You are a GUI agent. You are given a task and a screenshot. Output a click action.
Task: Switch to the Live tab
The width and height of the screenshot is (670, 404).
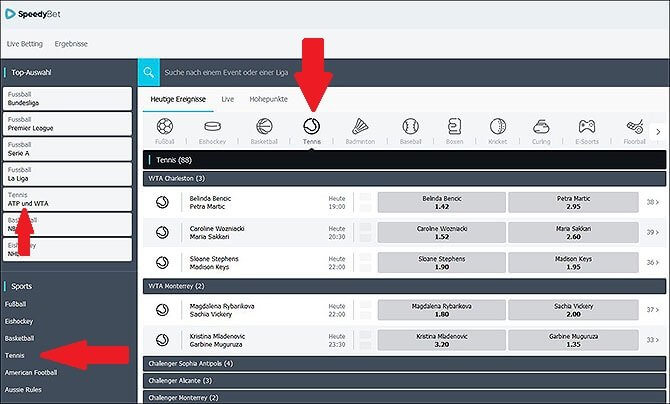(227, 99)
